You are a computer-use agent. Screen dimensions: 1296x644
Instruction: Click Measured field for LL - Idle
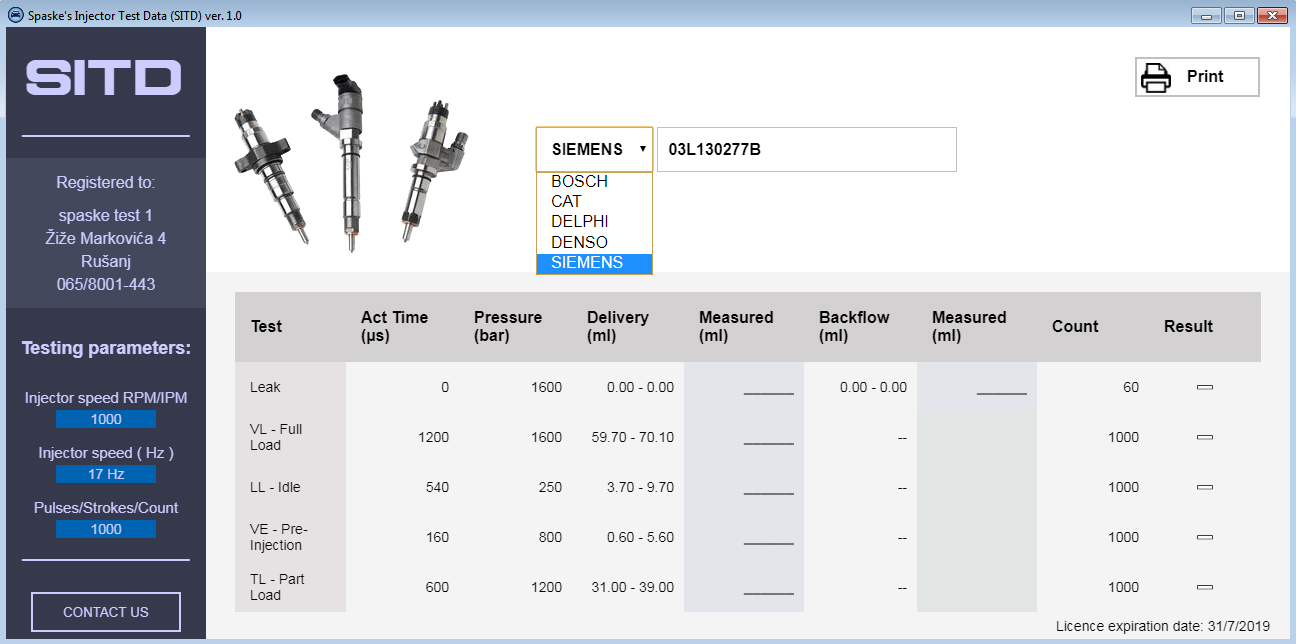tap(767, 488)
